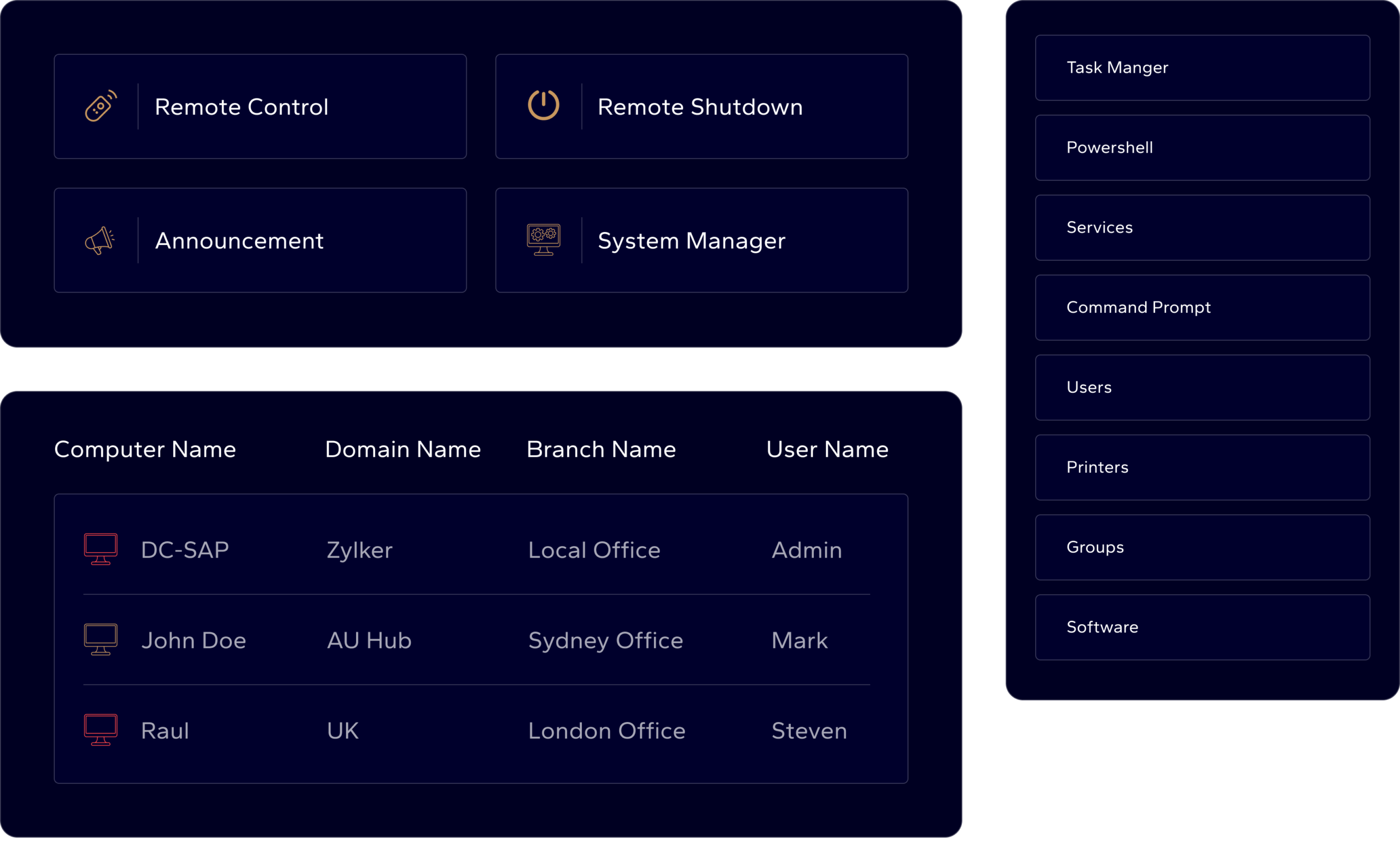Screen dimensions: 1400x865
Task: Click the red monitor icon beside Raul
Action: 101,730
